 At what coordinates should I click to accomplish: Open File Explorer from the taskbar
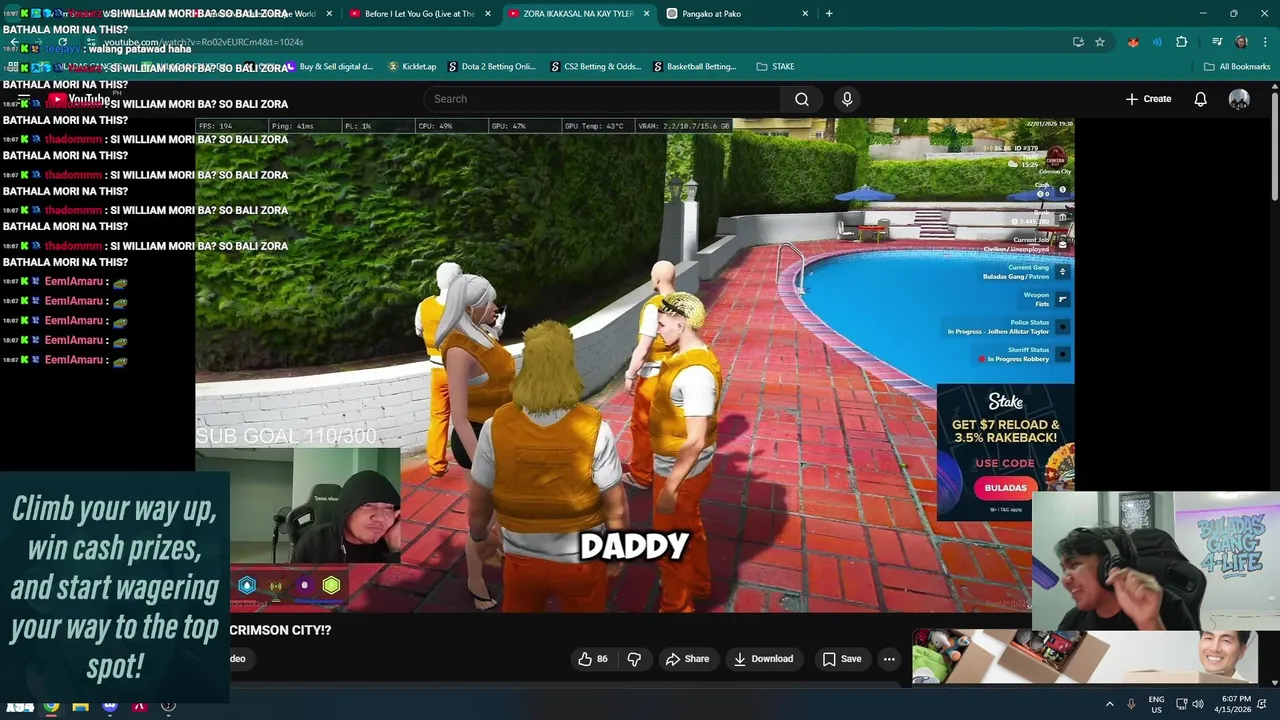pyautogui.click(x=80, y=706)
